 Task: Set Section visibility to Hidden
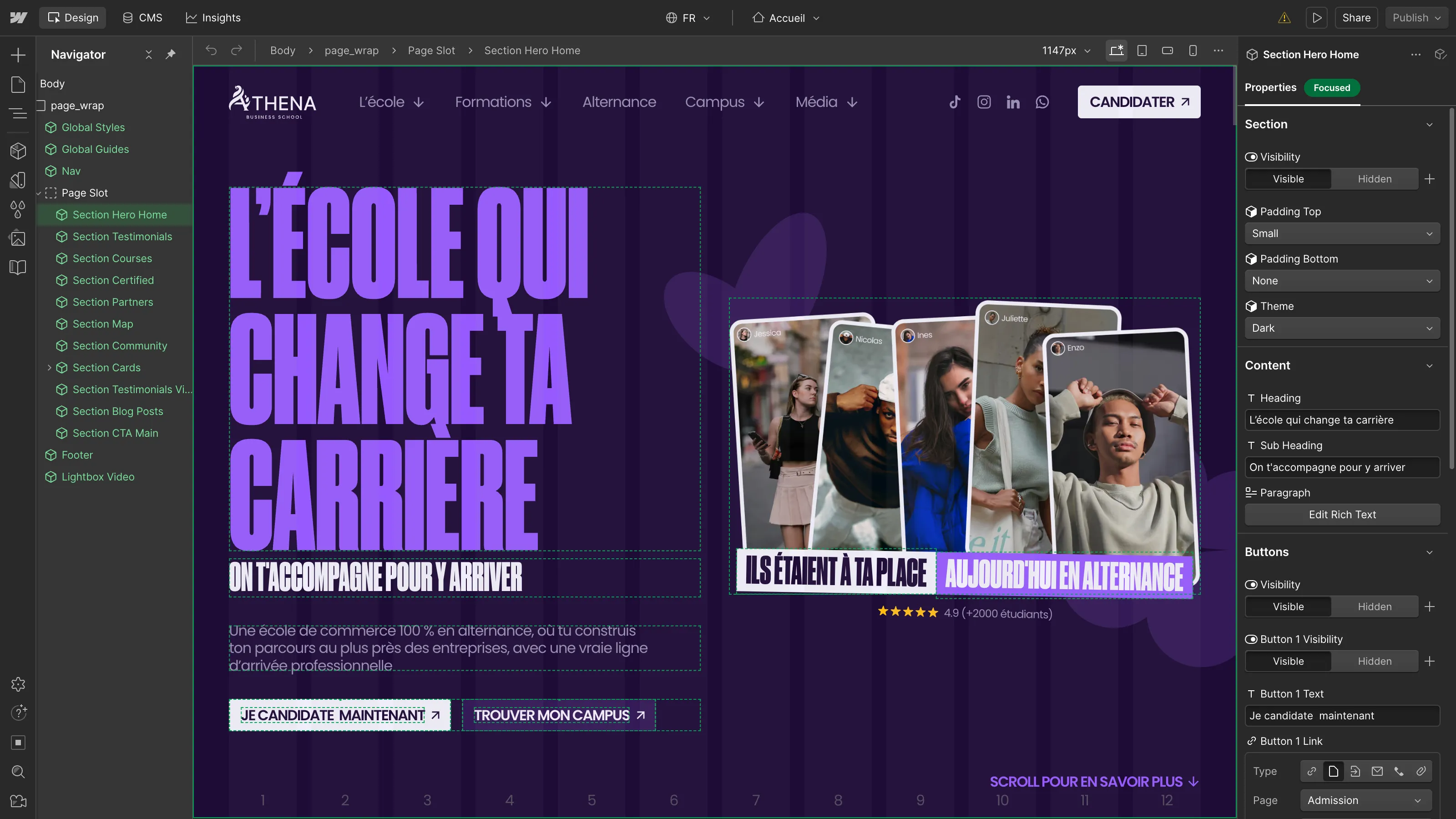click(x=1375, y=179)
